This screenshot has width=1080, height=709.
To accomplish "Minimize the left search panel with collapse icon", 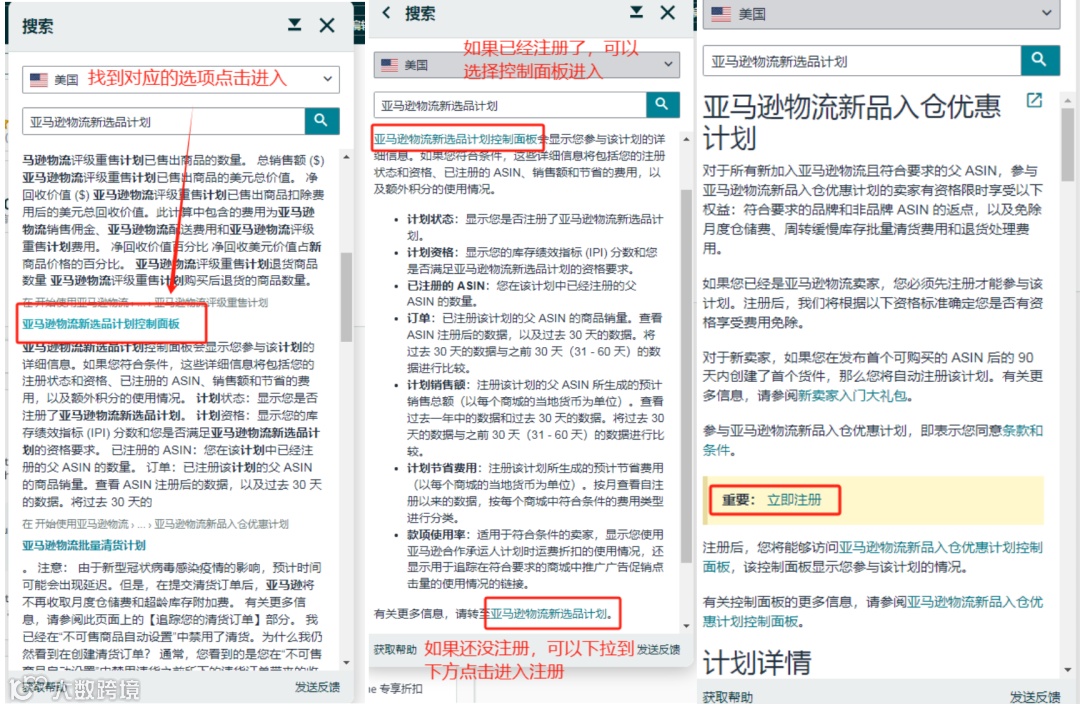I will tap(295, 25).
